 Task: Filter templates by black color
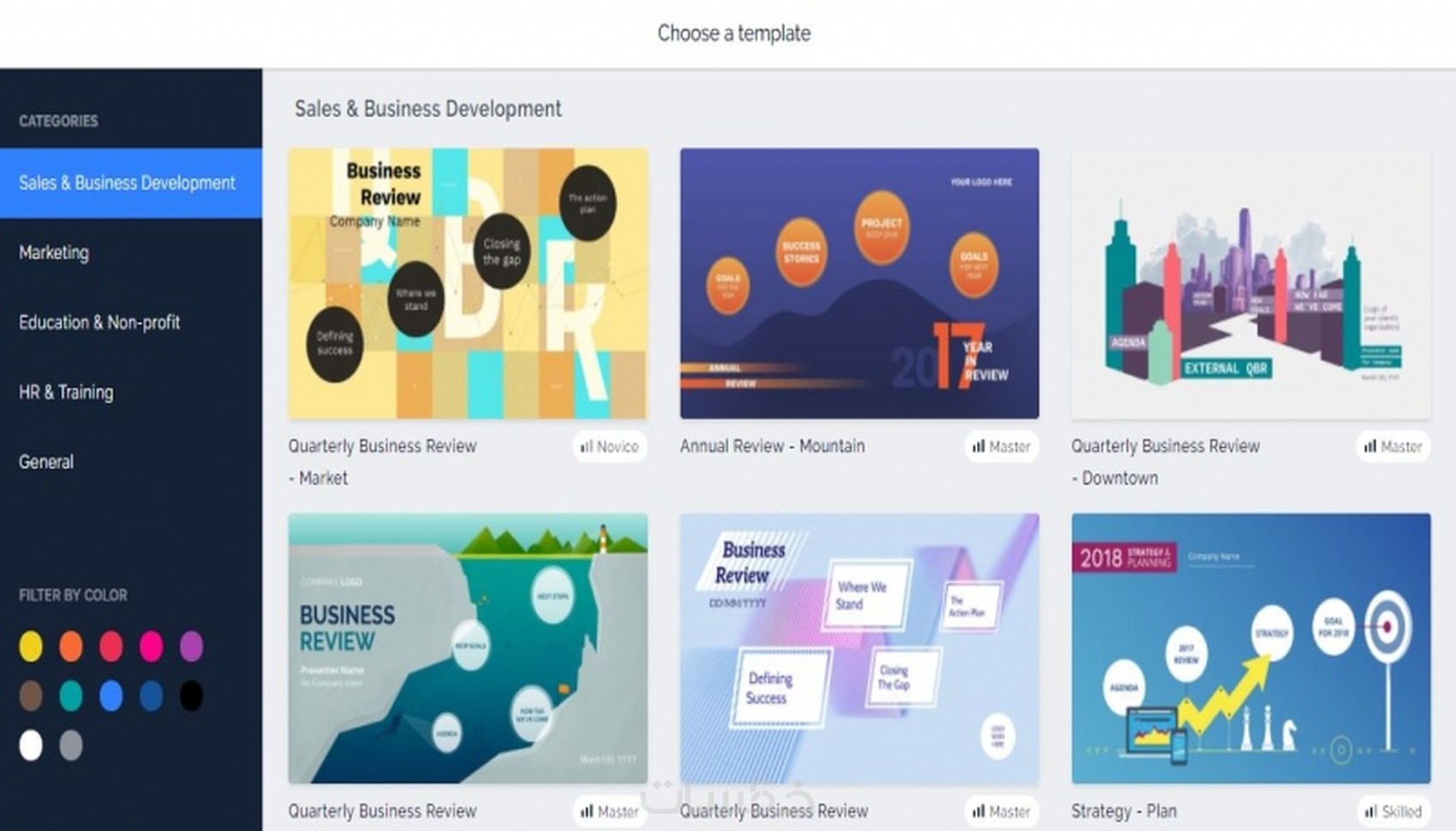(x=192, y=696)
